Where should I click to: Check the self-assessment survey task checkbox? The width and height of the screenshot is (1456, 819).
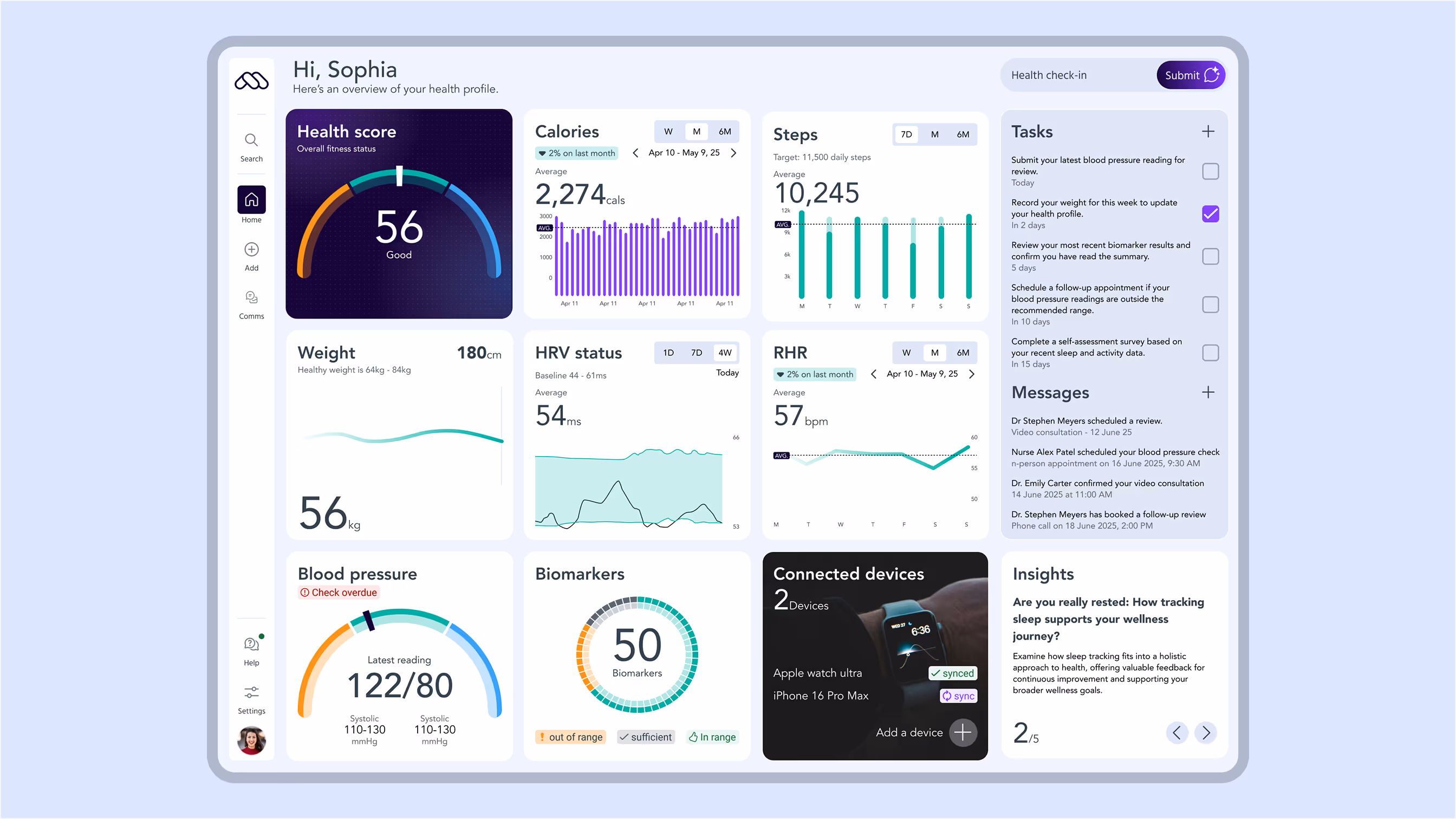[1210, 353]
